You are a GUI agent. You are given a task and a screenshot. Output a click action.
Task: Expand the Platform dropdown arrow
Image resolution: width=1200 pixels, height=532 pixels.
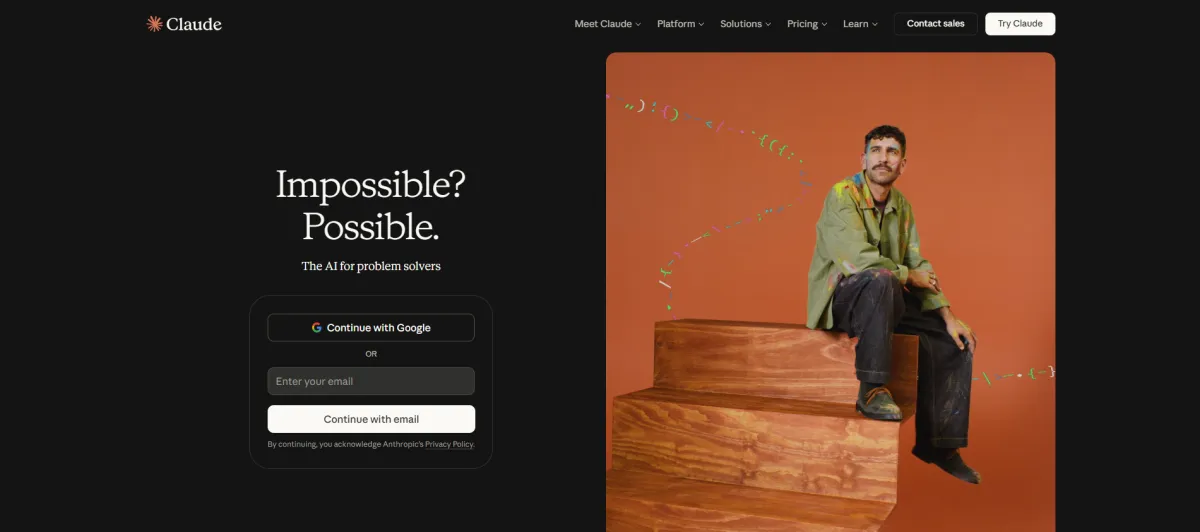[701, 24]
